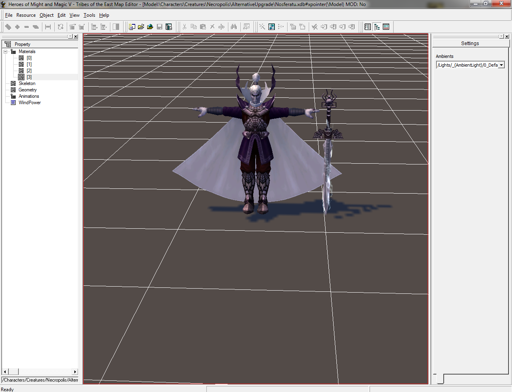Open the View menu

pos(74,15)
